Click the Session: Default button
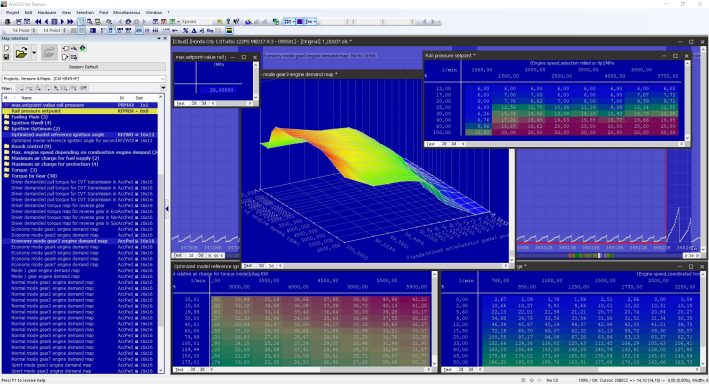The width and height of the screenshot is (709, 384). tap(84, 66)
